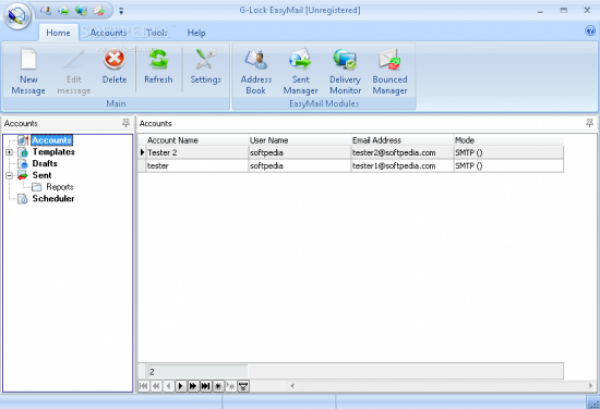The width and height of the screenshot is (600, 409).
Task: Click the horizontal scrollbar left arrow
Action: click(x=292, y=386)
